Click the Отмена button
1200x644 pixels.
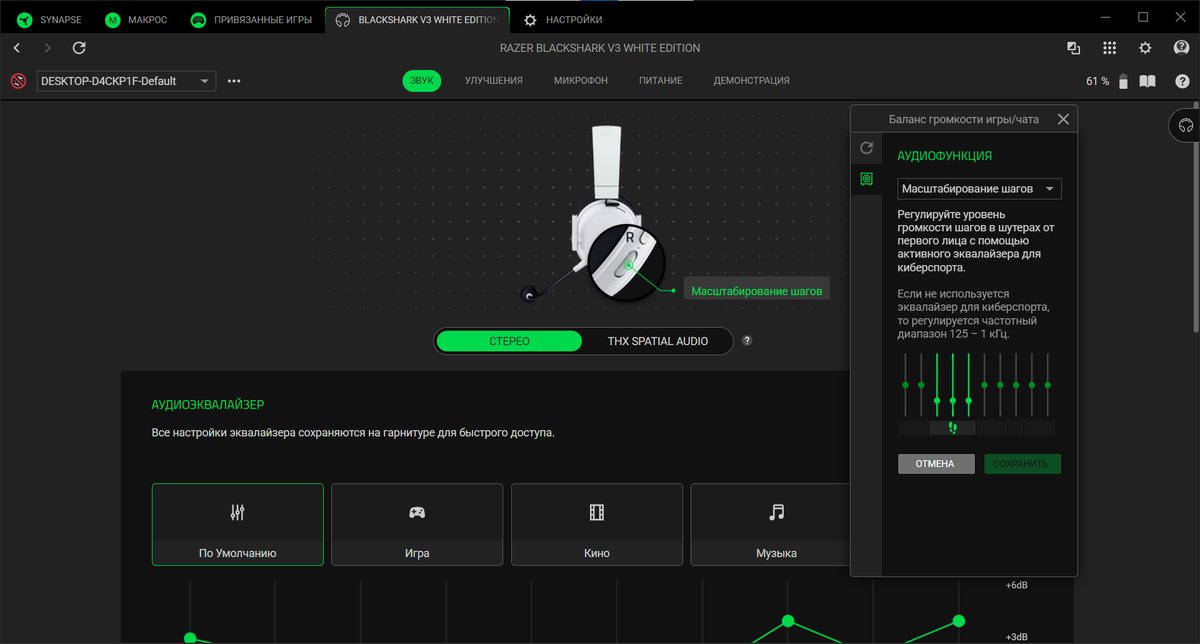coord(936,464)
